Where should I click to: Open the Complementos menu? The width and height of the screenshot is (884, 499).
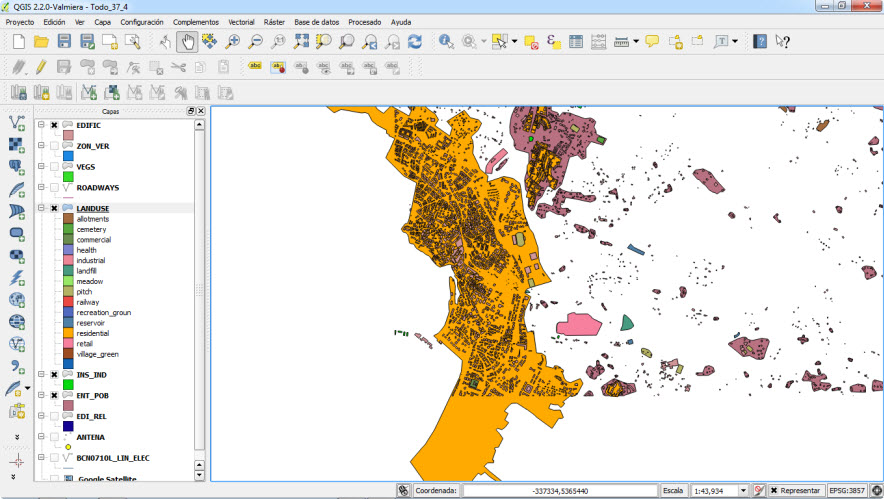196,21
